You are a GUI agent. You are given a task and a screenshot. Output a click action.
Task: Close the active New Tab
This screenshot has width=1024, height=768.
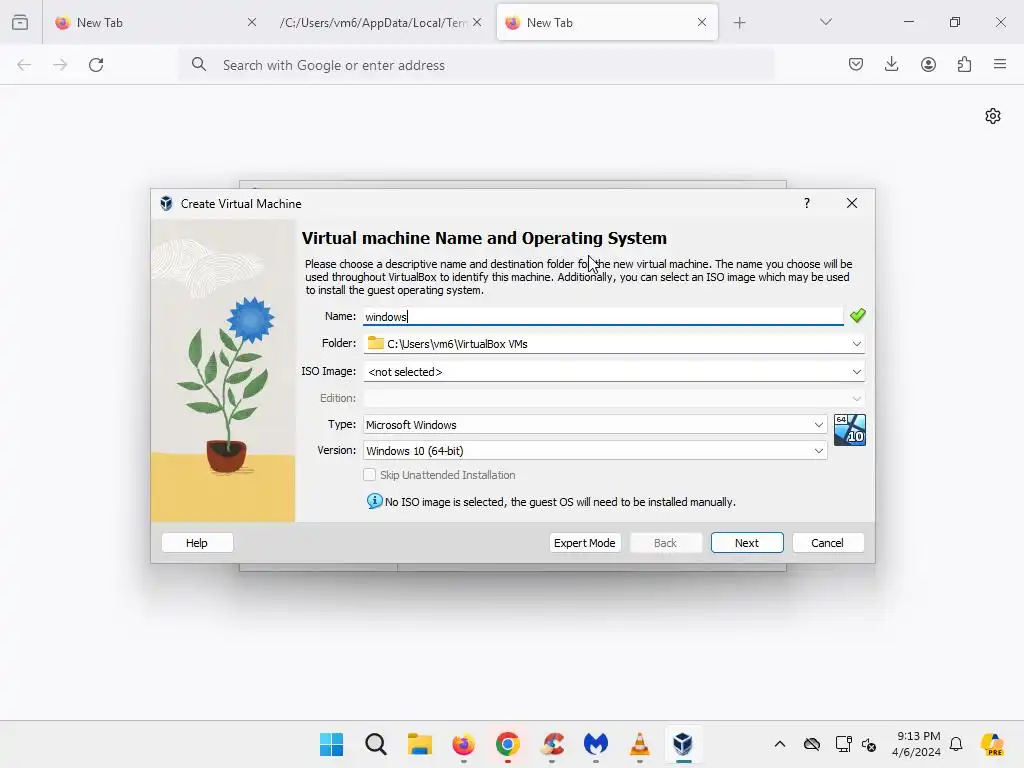click(x=702, y=22)
